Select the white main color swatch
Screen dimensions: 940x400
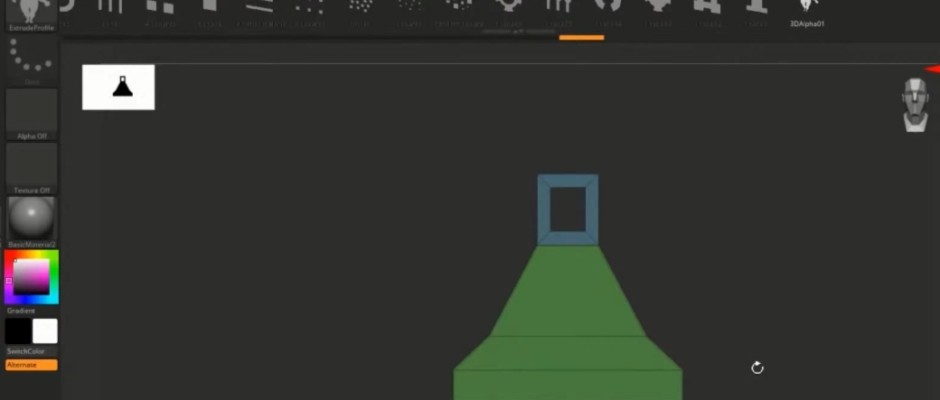45,332
